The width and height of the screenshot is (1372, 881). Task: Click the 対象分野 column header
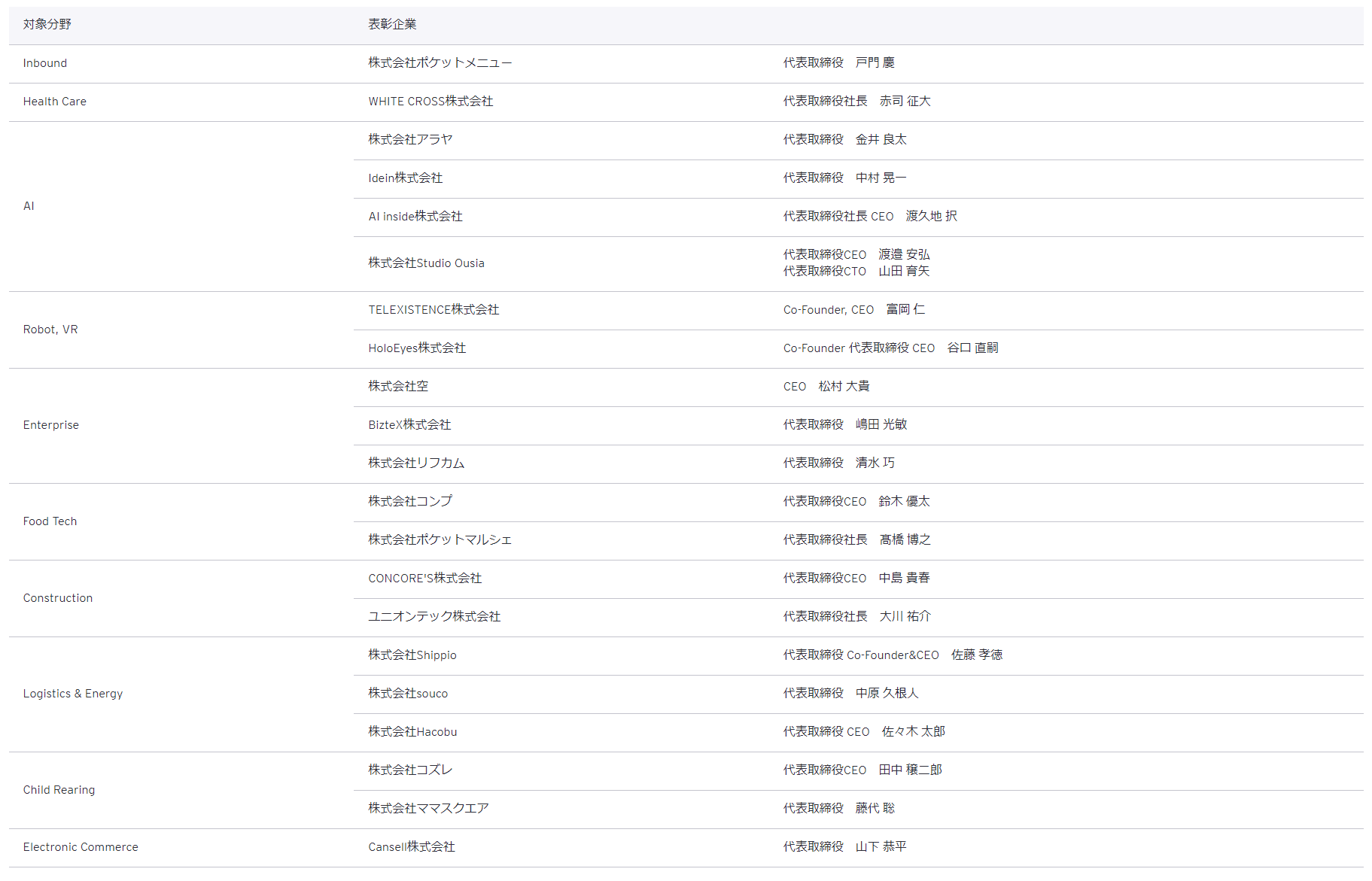47,25
